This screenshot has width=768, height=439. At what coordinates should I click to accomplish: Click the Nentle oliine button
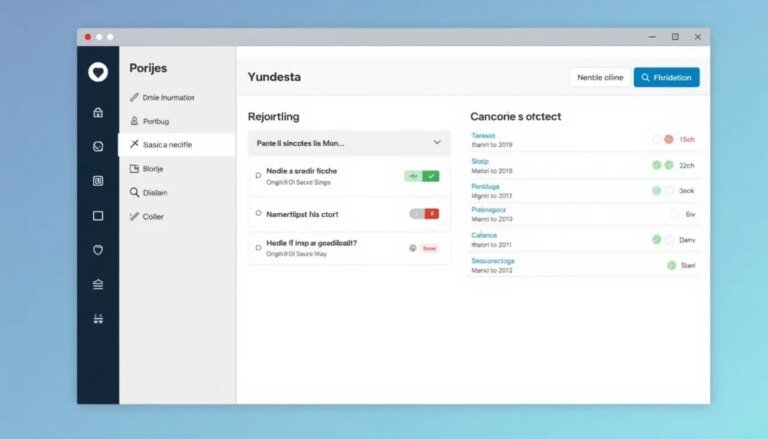[x=600, y=77]
